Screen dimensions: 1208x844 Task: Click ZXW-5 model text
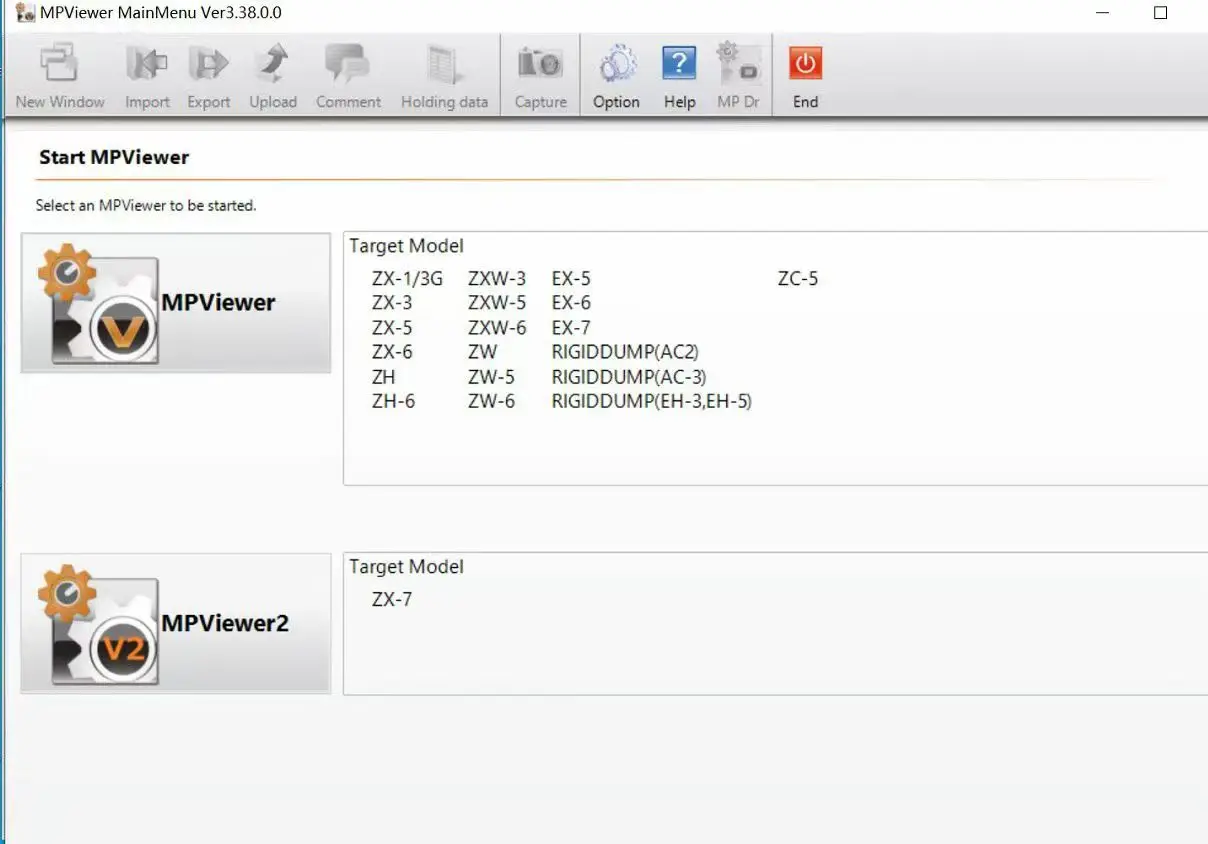click(x=497, y=303)
